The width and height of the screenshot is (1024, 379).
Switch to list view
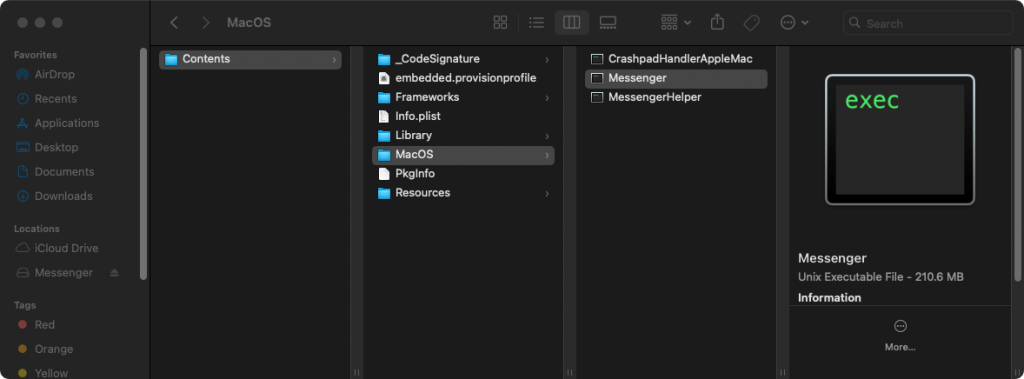[x=536, y=23]
